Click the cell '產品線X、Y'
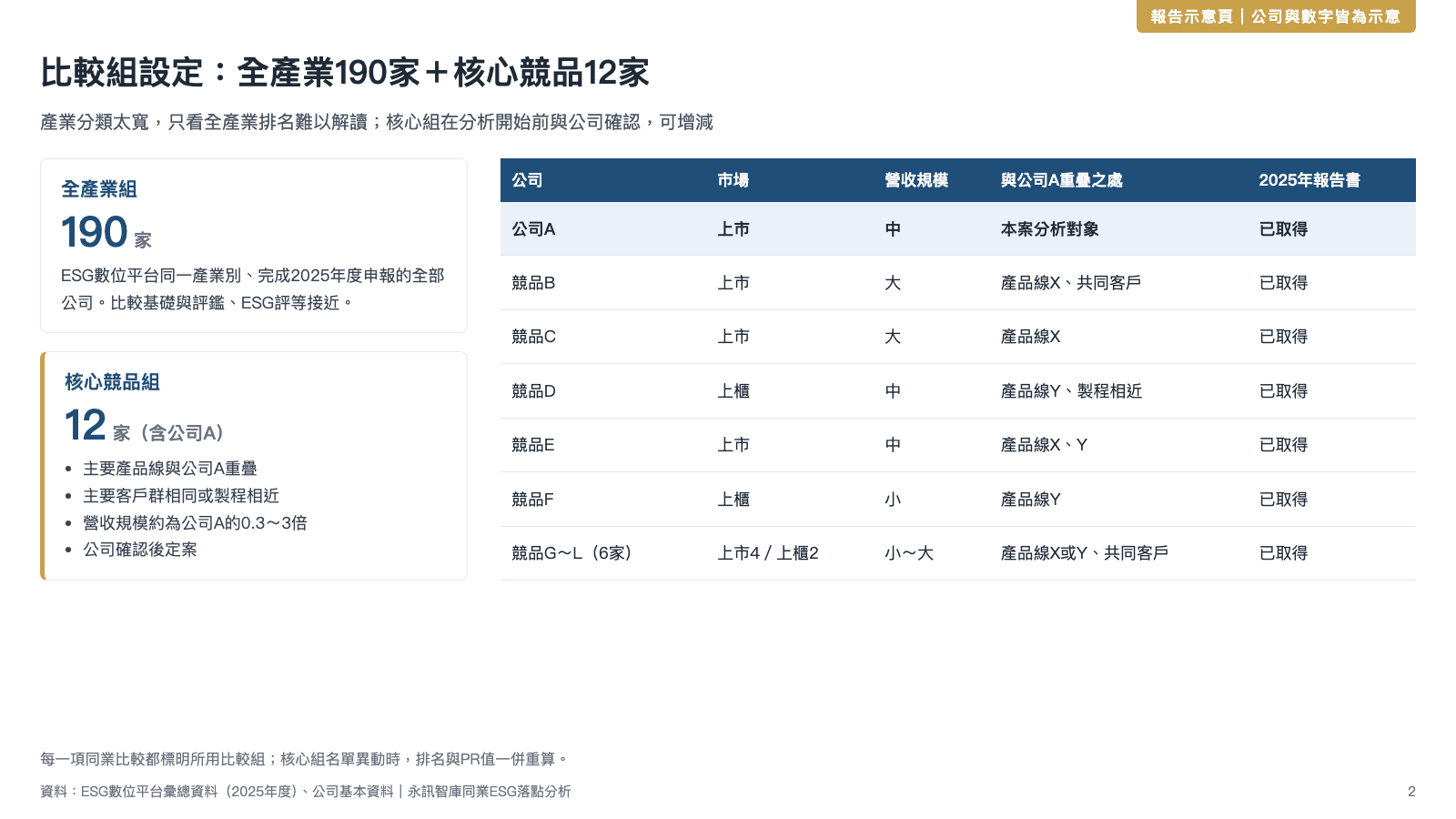This screenshot has width=1456, height=819. click(x=1044, y=445)
